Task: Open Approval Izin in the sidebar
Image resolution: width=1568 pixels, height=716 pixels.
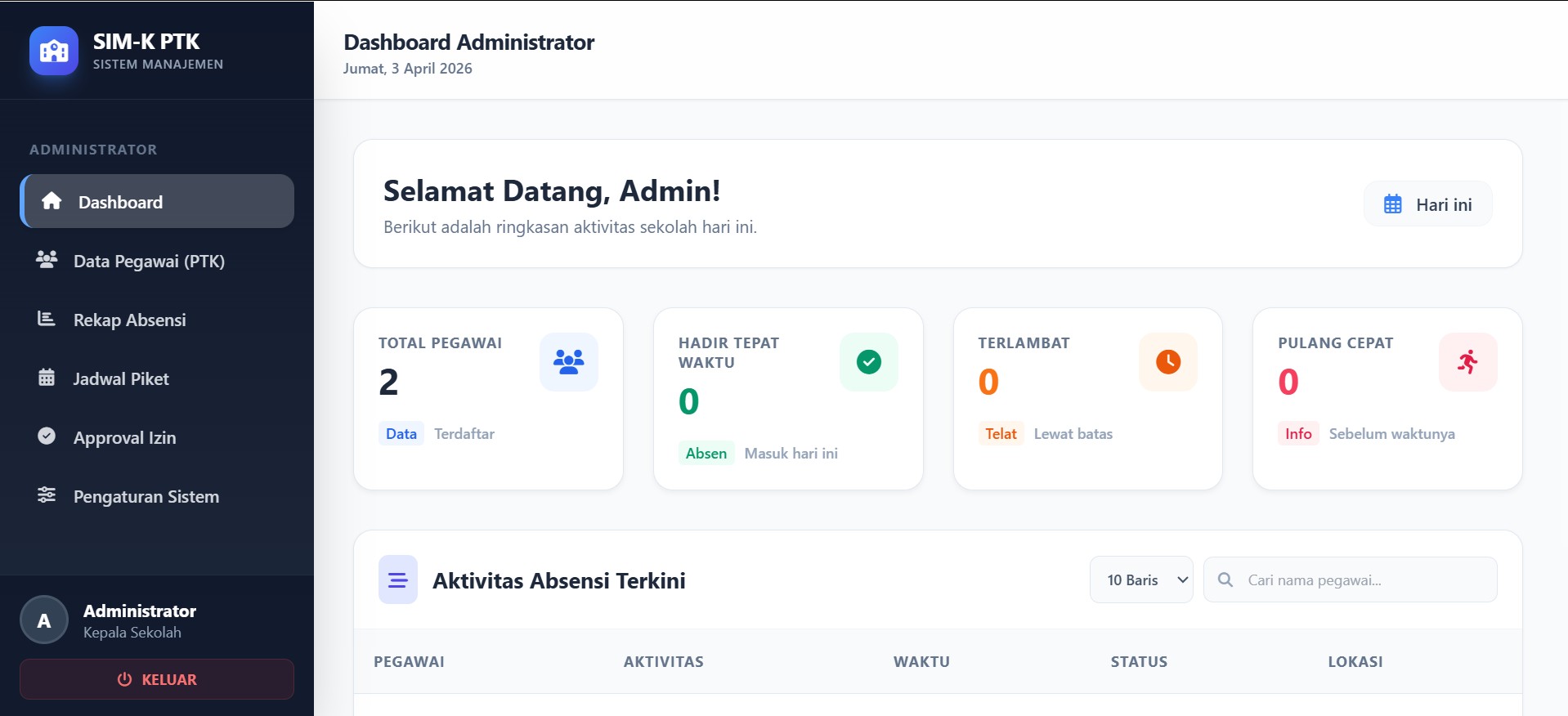Action: [x=124, y=438]
